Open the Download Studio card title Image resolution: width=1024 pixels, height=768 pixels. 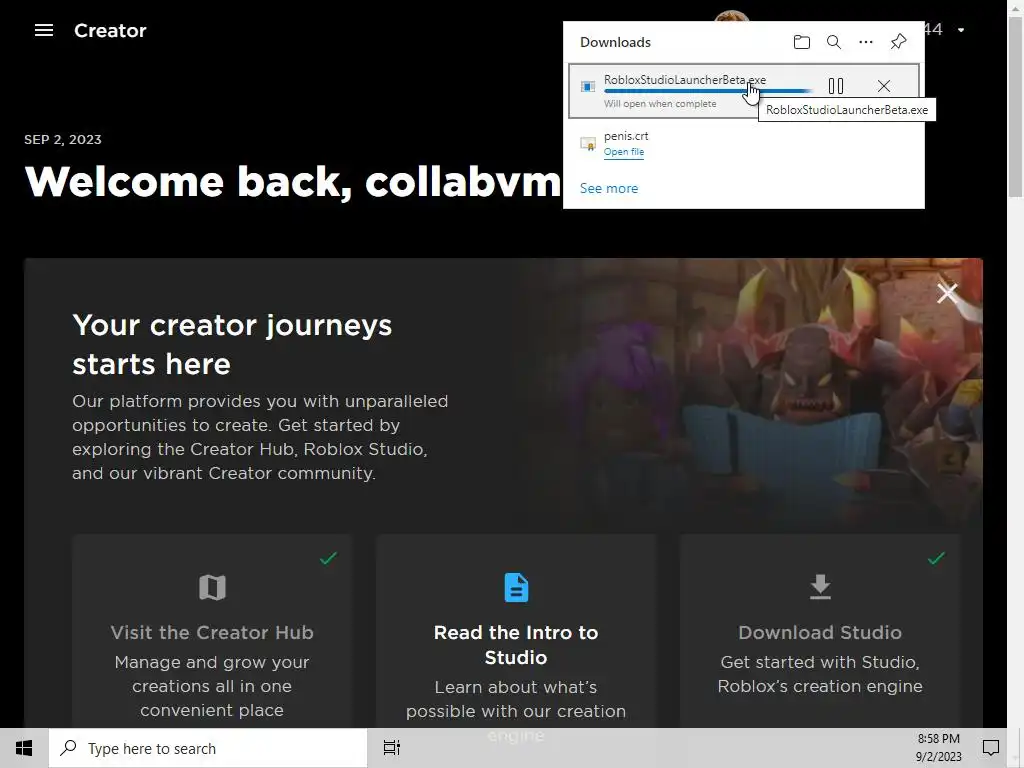[x=820, y=632]
